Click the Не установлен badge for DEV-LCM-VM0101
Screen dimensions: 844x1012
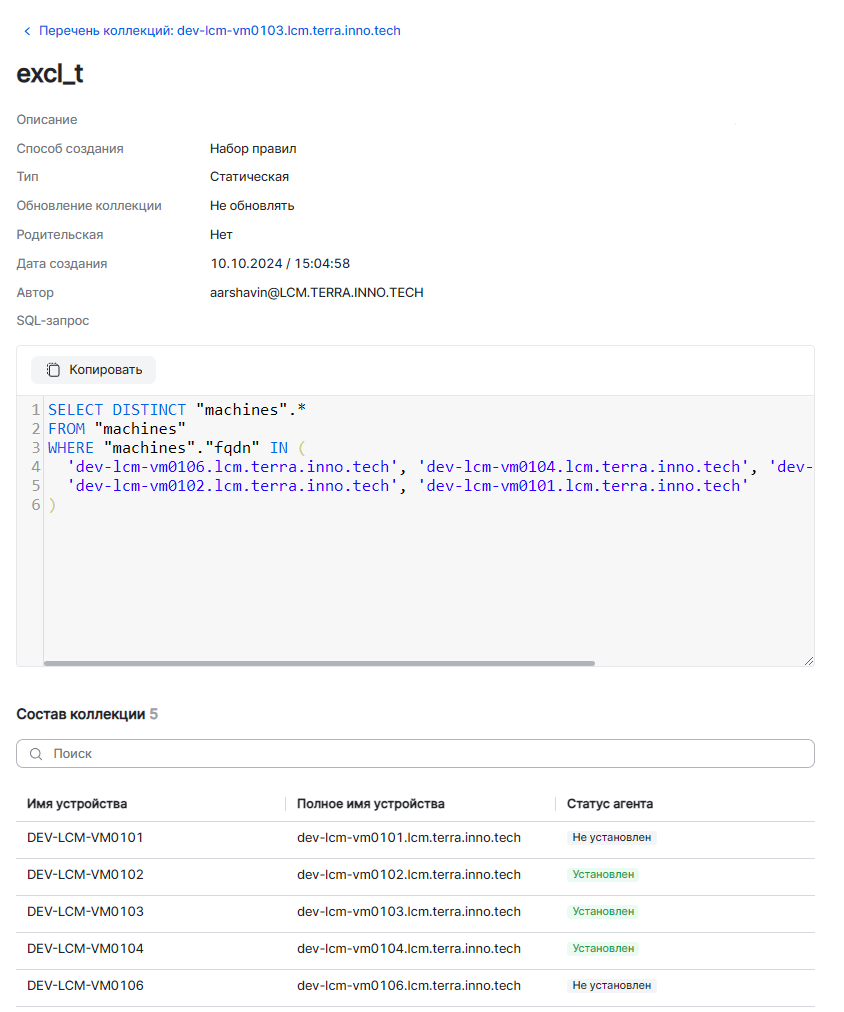point(612,838)
